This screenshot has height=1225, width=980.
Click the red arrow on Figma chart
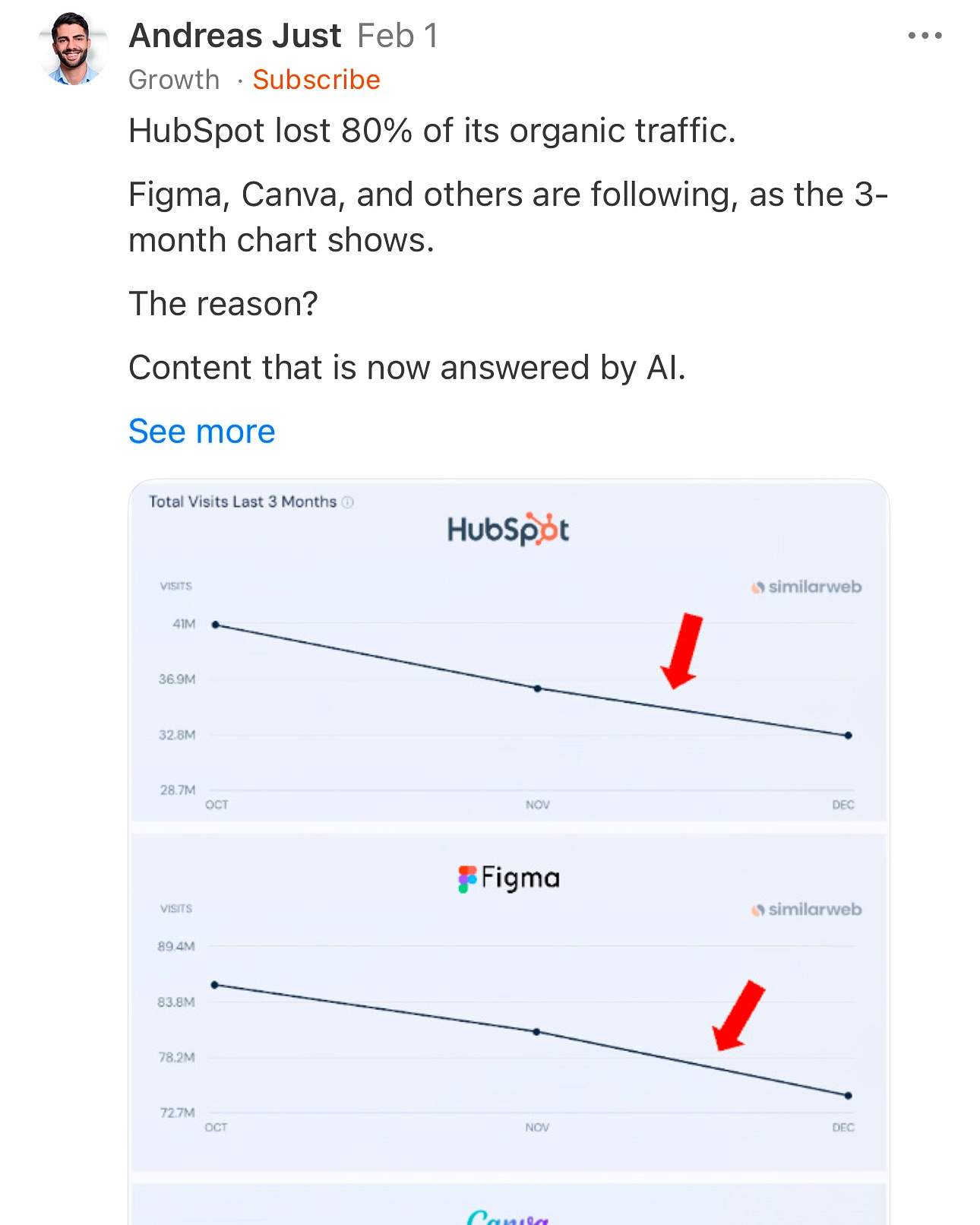(x=738, y=1015)
